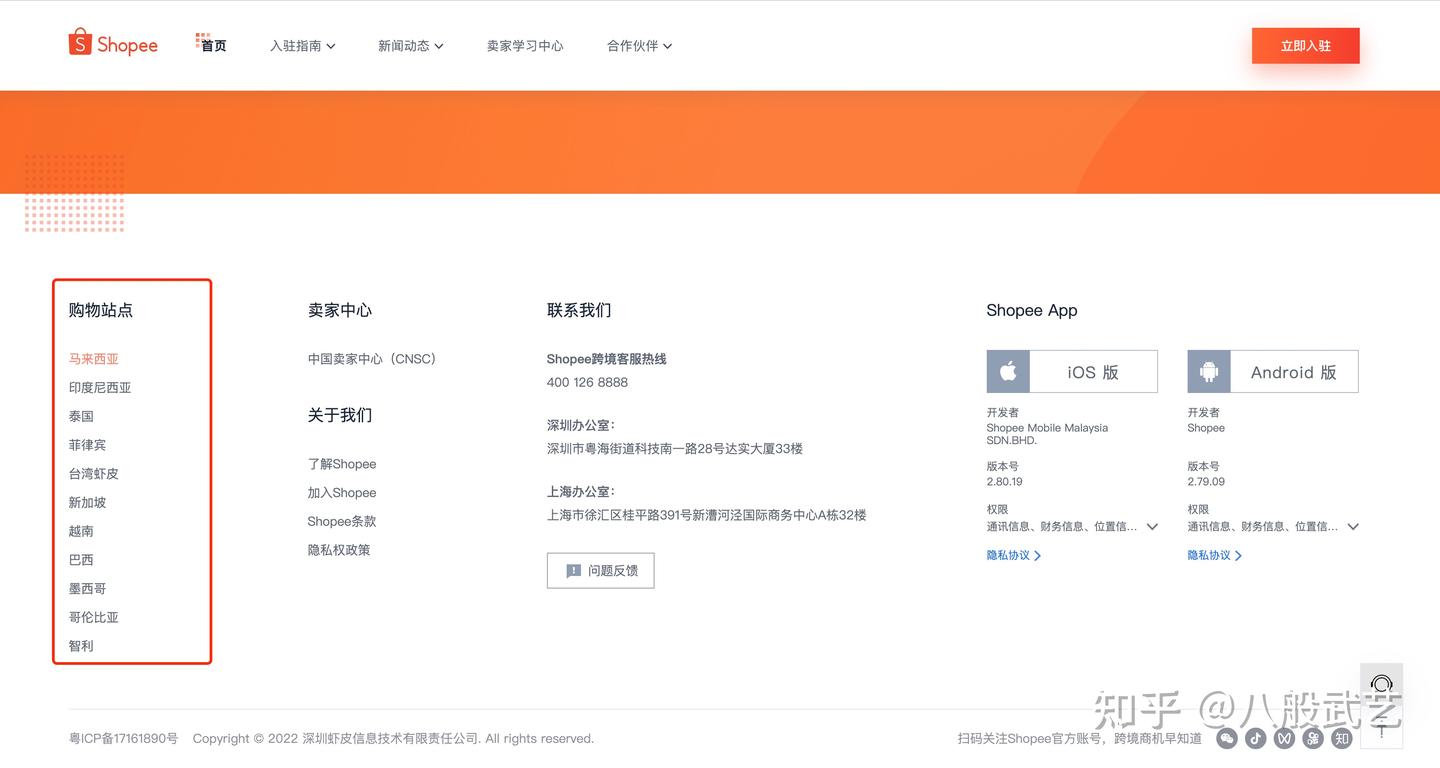
Task: Expand the 新闻动态 dropdown menu
Action: tap(411, 46)
